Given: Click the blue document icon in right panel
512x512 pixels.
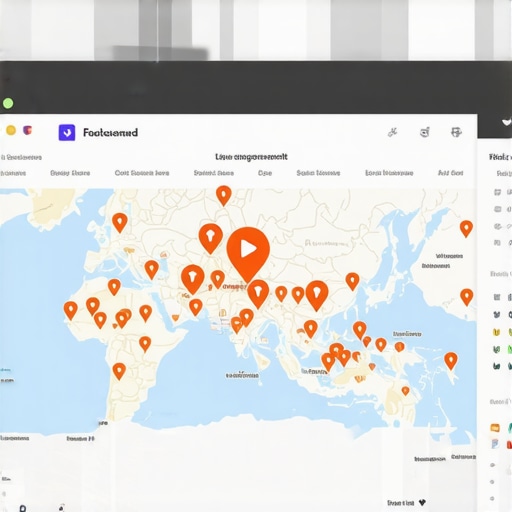Looking at the screenshot, I should 495,444.
